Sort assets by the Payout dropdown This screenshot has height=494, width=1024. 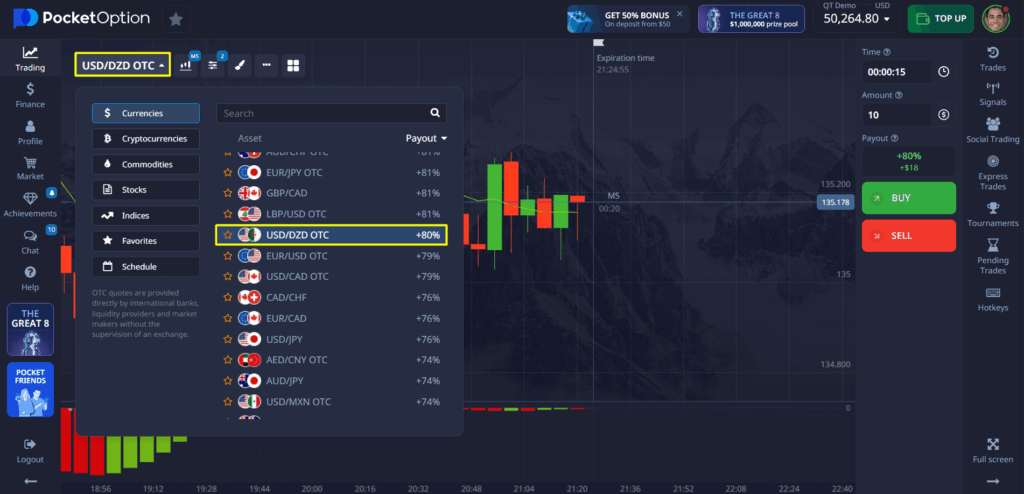click(426, 138)
